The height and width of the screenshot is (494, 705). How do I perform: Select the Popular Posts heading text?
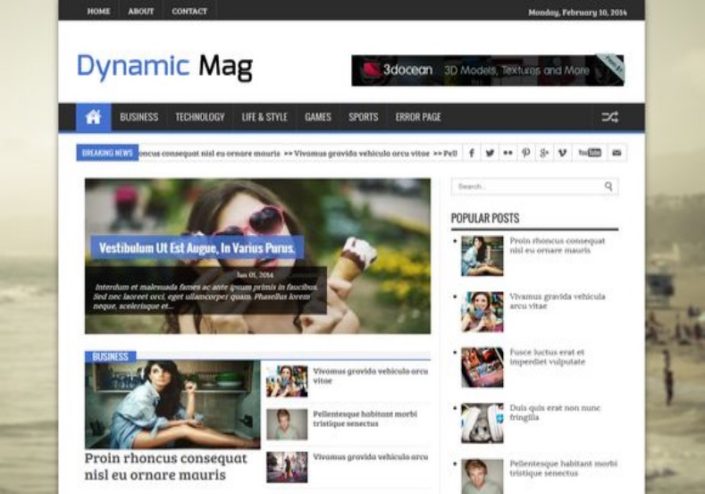click(485, 218)
